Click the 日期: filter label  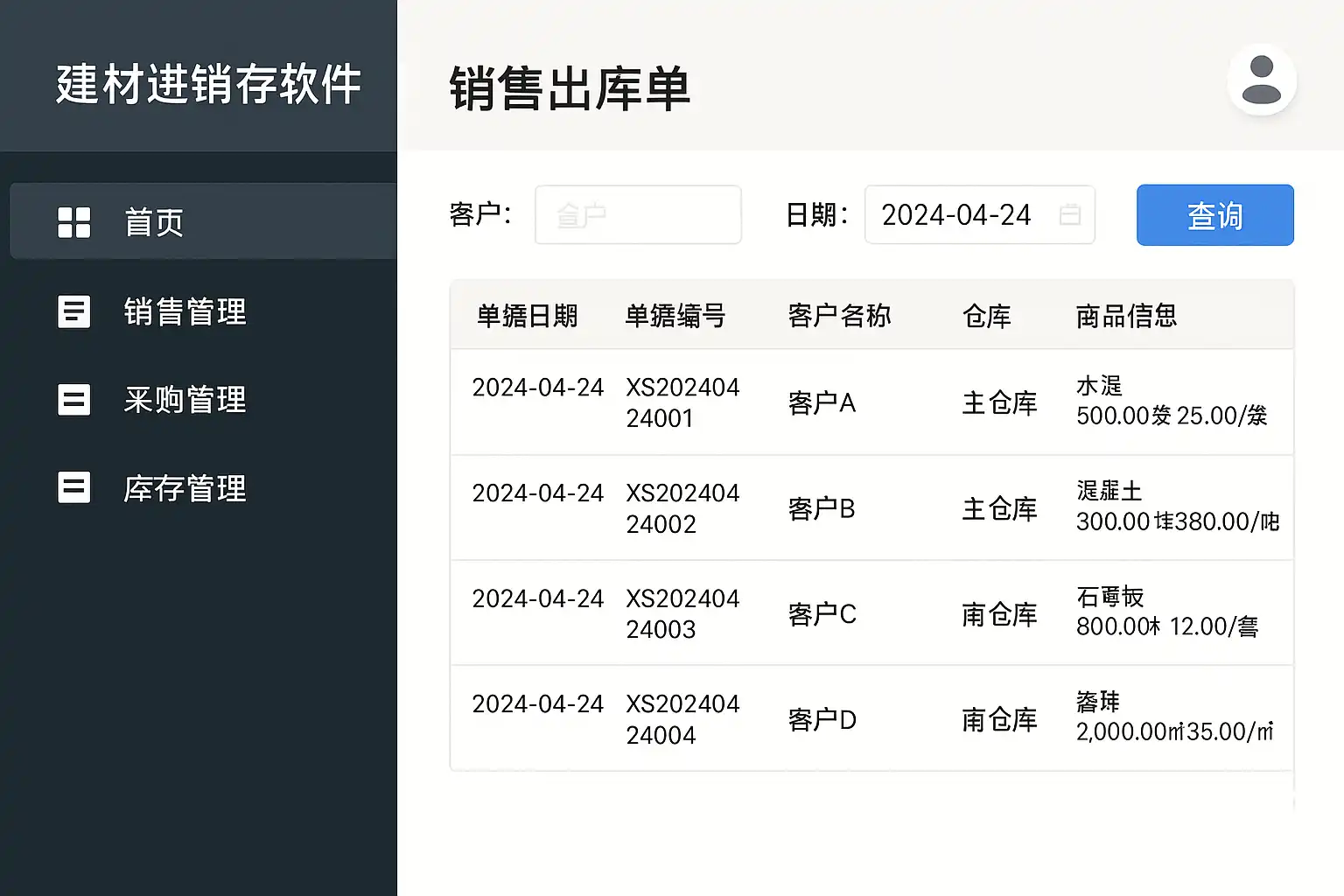pos(816,214)
